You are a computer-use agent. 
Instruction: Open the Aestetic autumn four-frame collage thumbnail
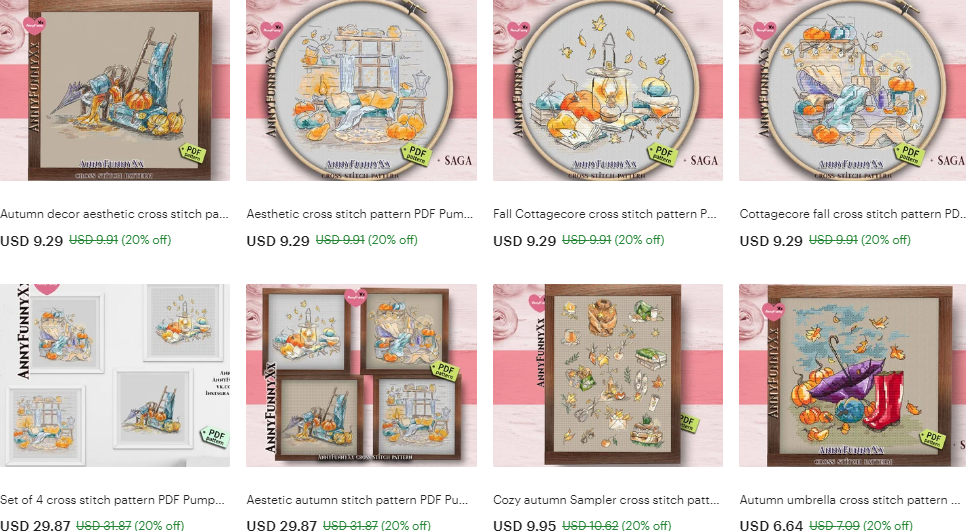pos(361,375)
